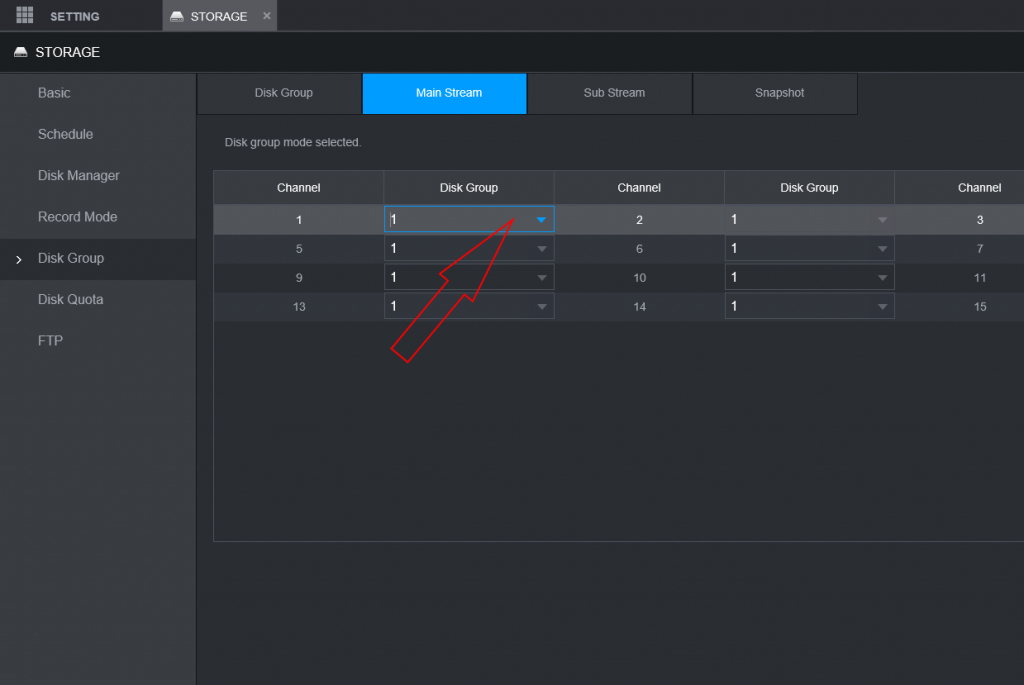Click the grid icon beside SETTING
1024x685 pixels.
pos(25,16)
